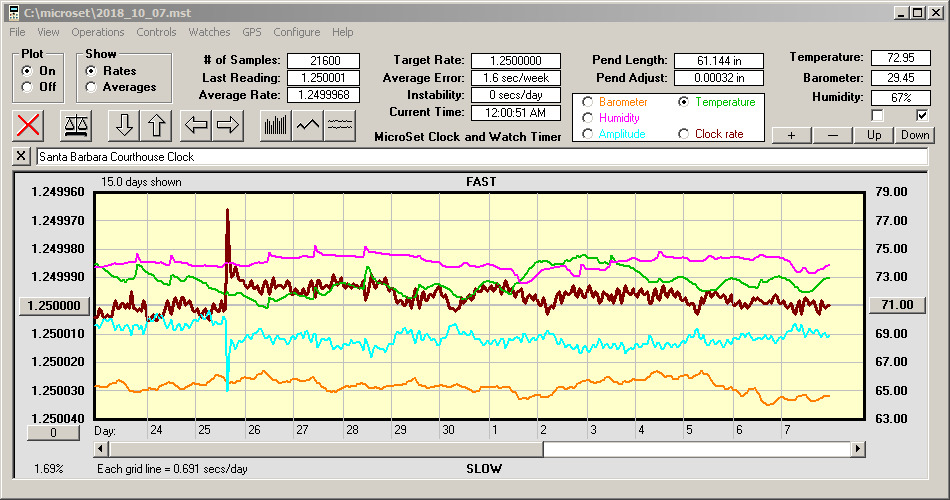Click the '15.0 days shown' label
Viewport: 950px width, 500px height.
coord(141,182)
